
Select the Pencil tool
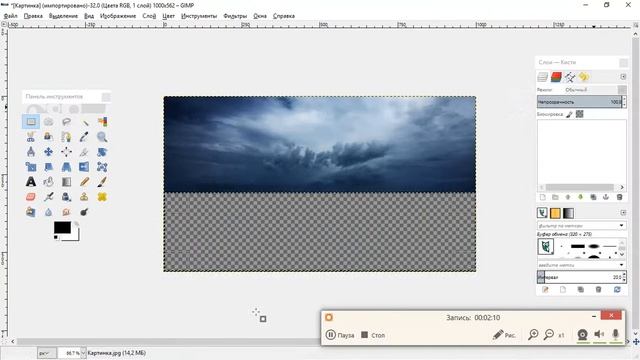pyautogui.click(x=84, y=182)
